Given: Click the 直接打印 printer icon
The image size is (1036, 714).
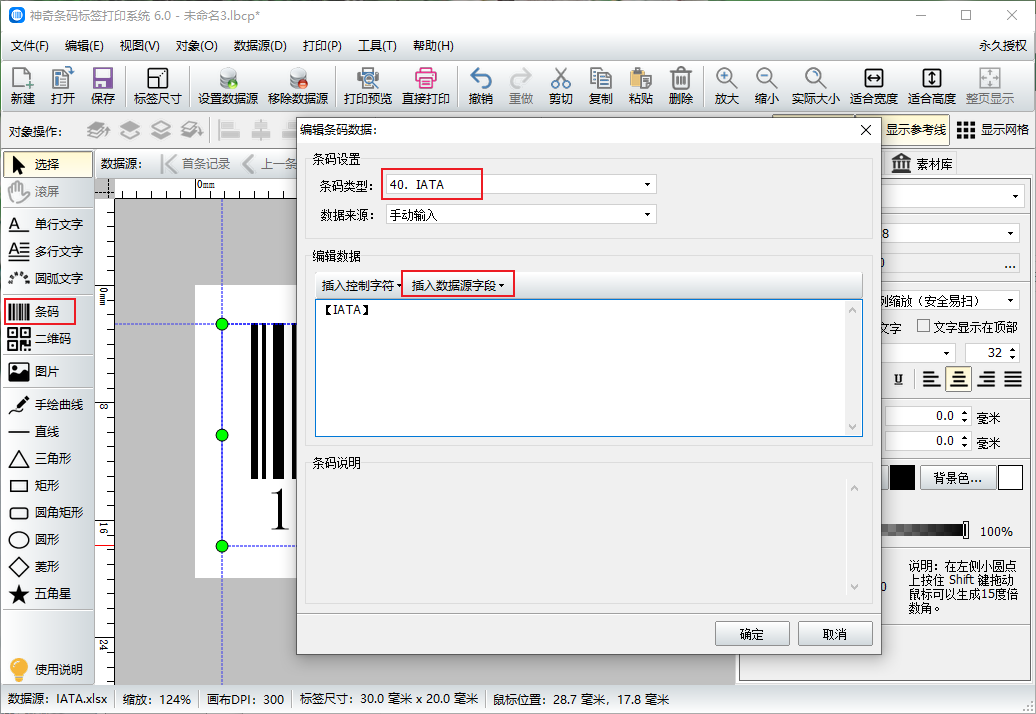Looking at the screenshot, I should pos(426,86).
